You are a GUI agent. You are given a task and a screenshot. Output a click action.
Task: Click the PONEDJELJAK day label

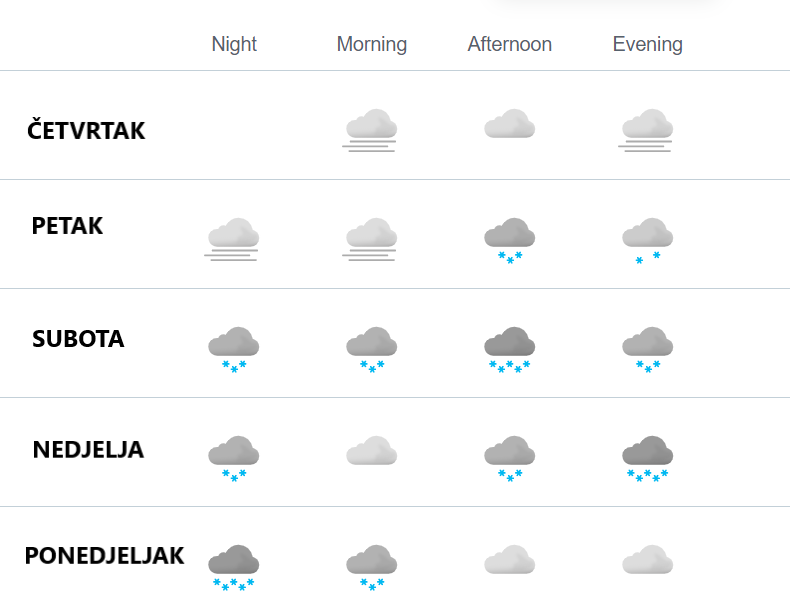pyautogui.click(x=104, y=556)
